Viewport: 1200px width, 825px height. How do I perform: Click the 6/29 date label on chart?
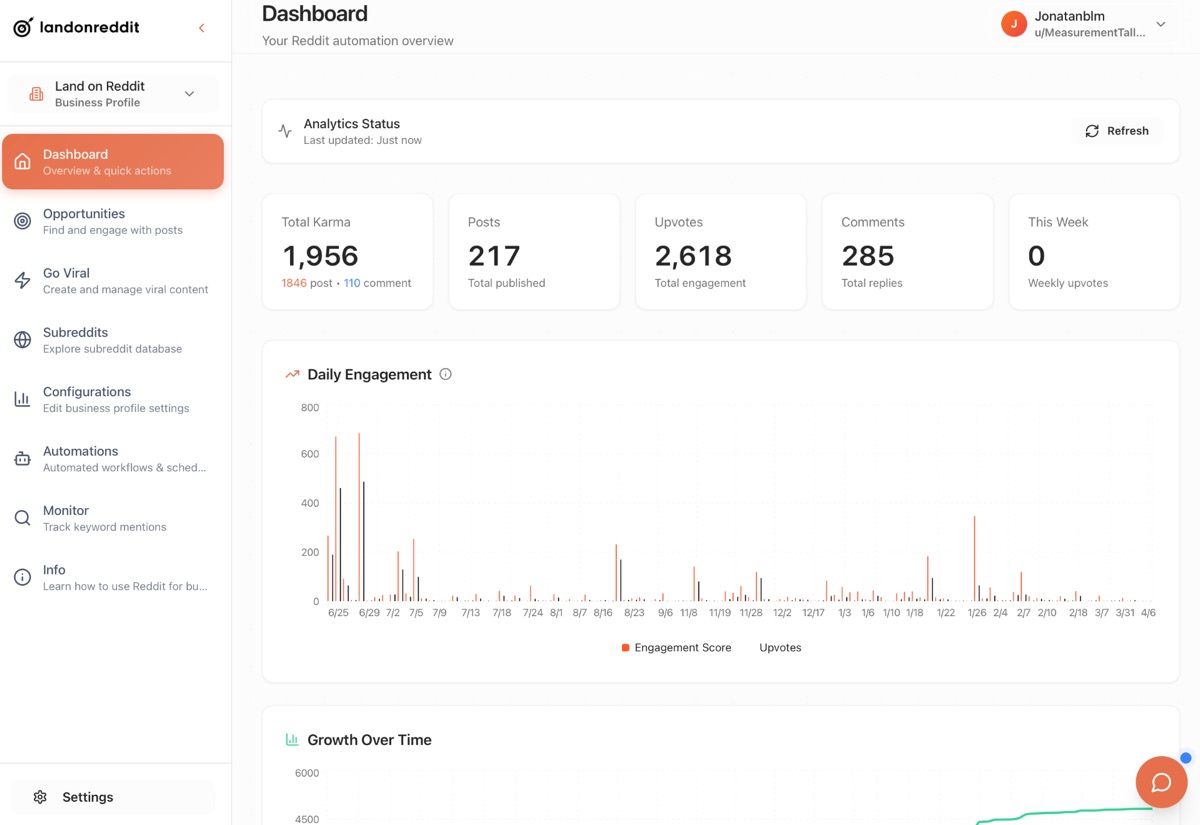pyautogui.click(x=369, y=613)
